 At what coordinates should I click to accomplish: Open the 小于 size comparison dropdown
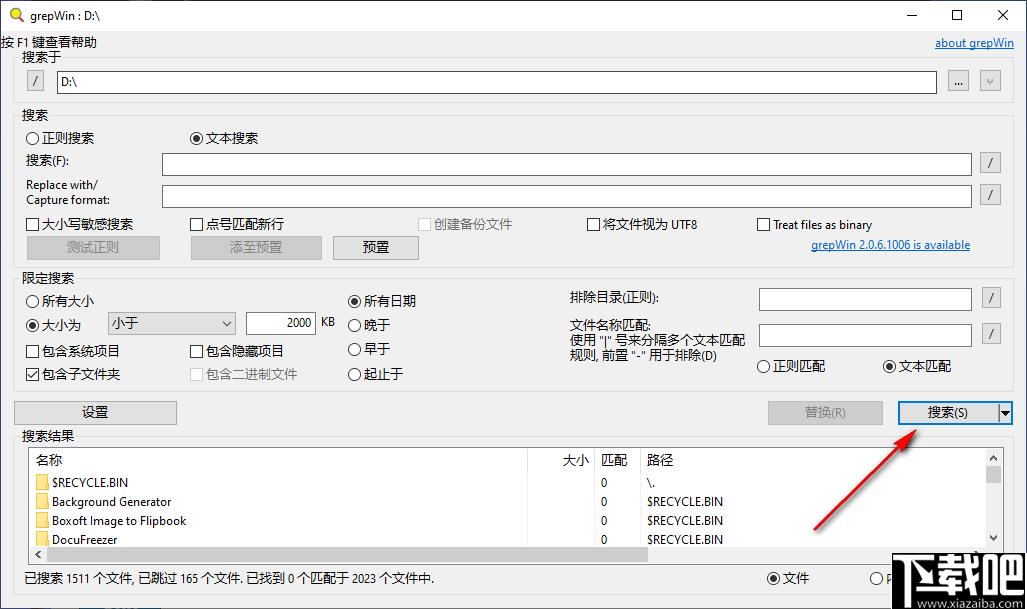click(172, 323)
